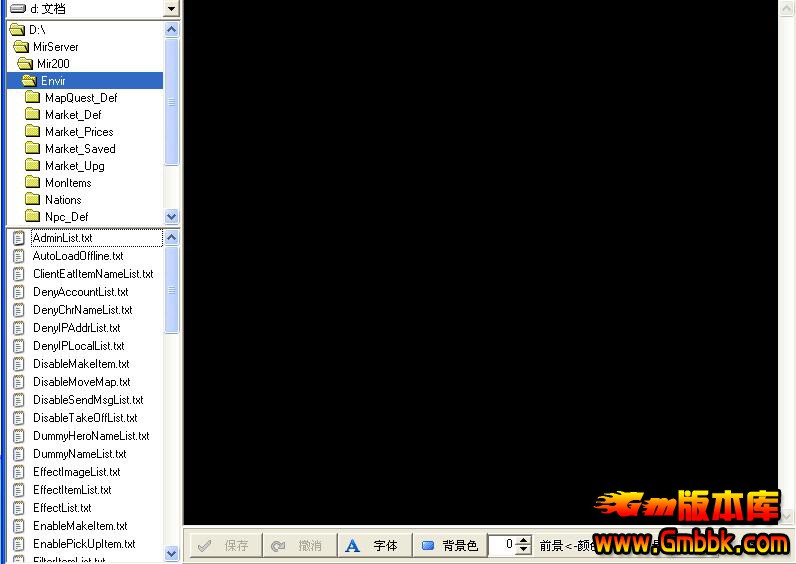
Task: Increase the number spinner value
Action: click(524, 541)
